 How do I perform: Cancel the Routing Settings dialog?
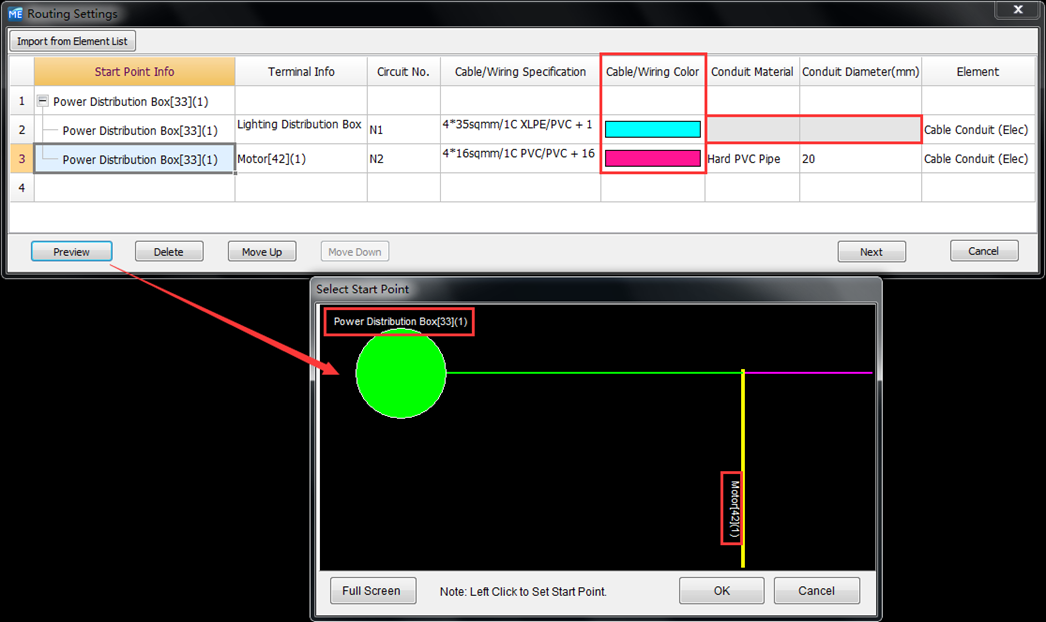983,251
